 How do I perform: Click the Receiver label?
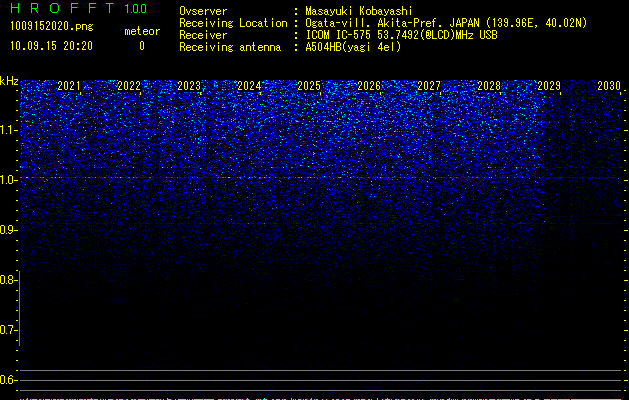203,35
